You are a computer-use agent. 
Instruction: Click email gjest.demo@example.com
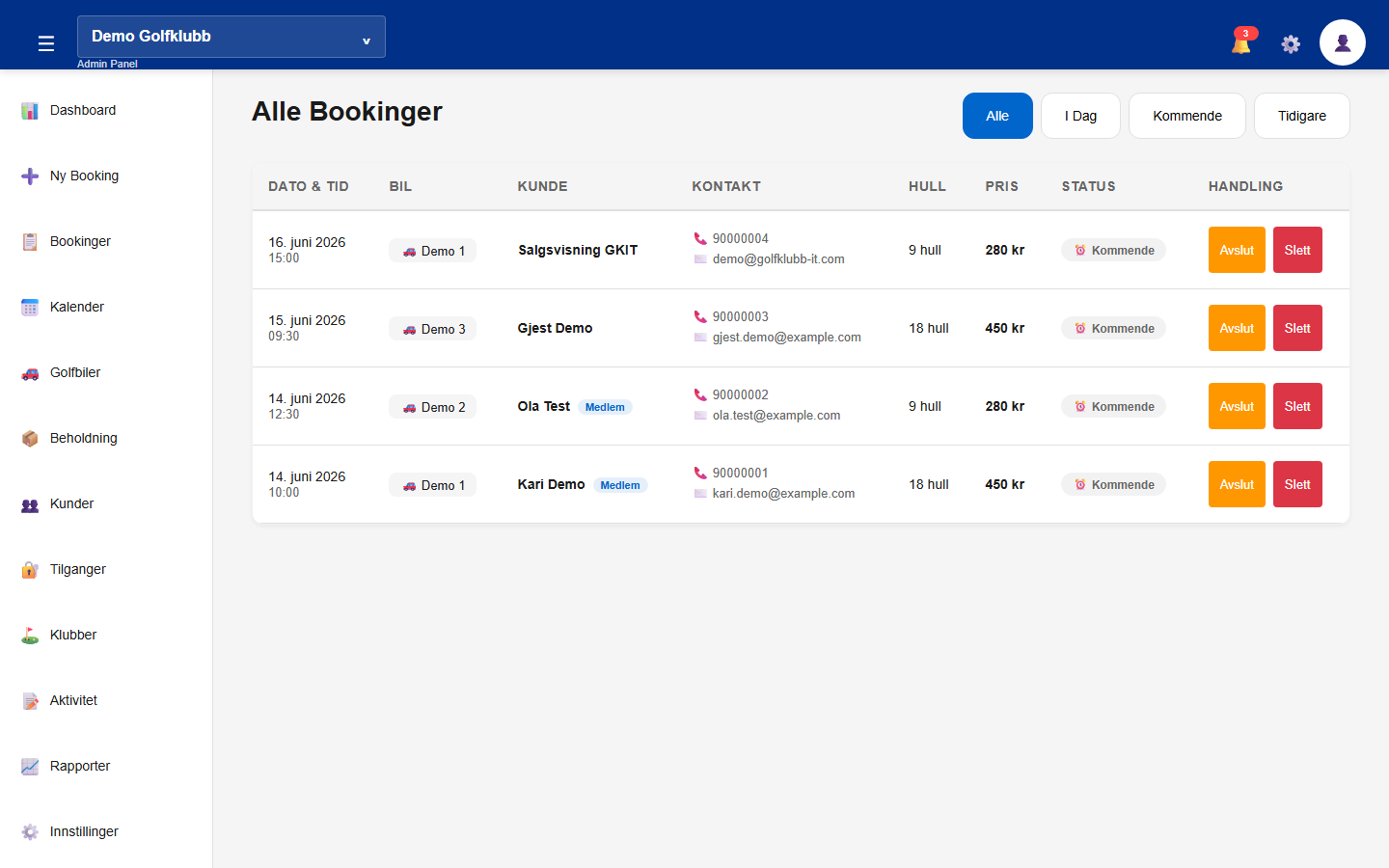tap(787, 338)
